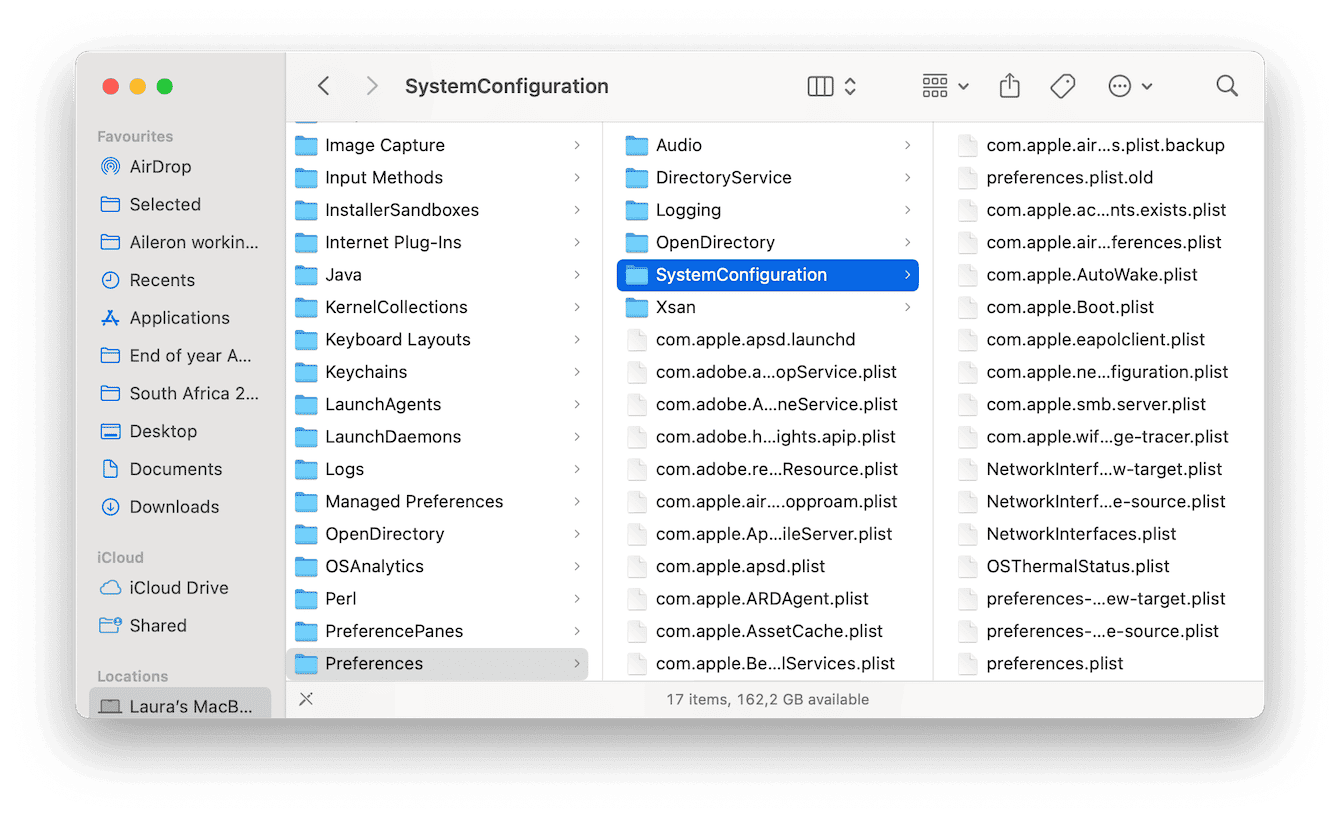Click the Share icon in the toolbar
The image size is (1340, 818).
pos(1009,86)
